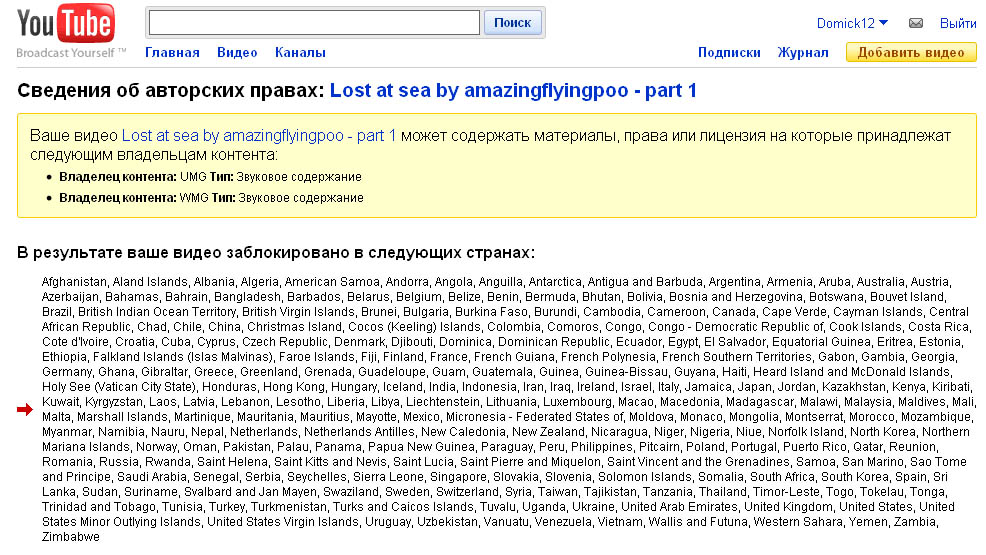Screen dimensions: 986x555
Task: Click the Выйти sign-out link
Action: click(x=958, y=23)
